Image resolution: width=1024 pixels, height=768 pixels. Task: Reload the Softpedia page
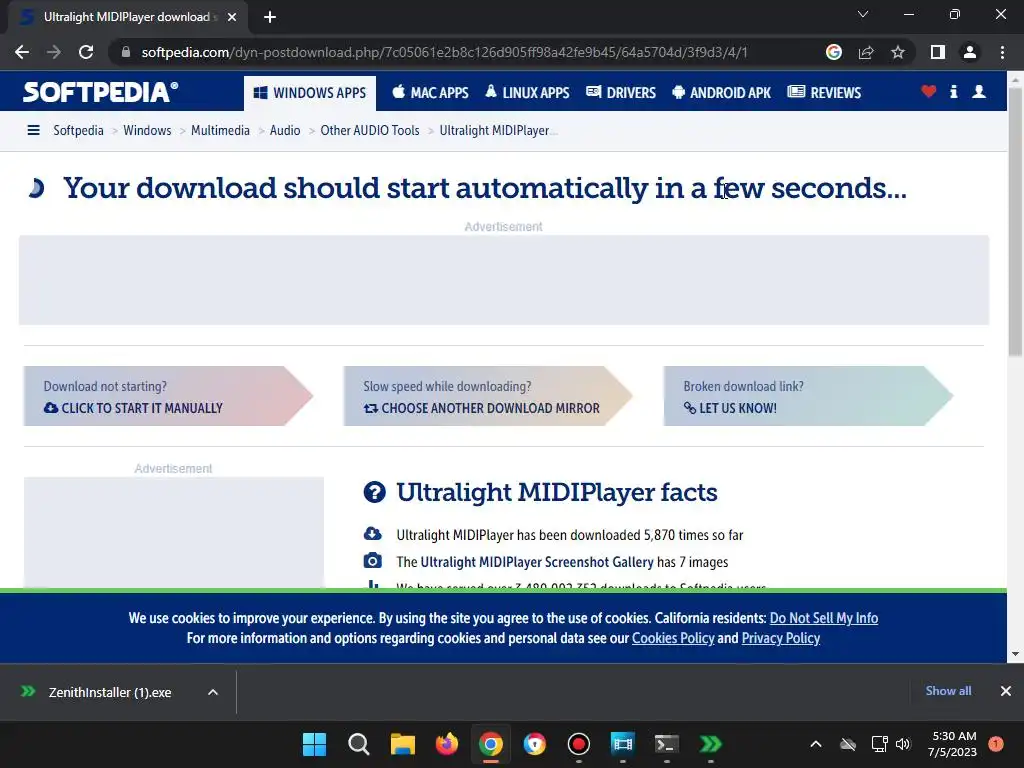86,52
